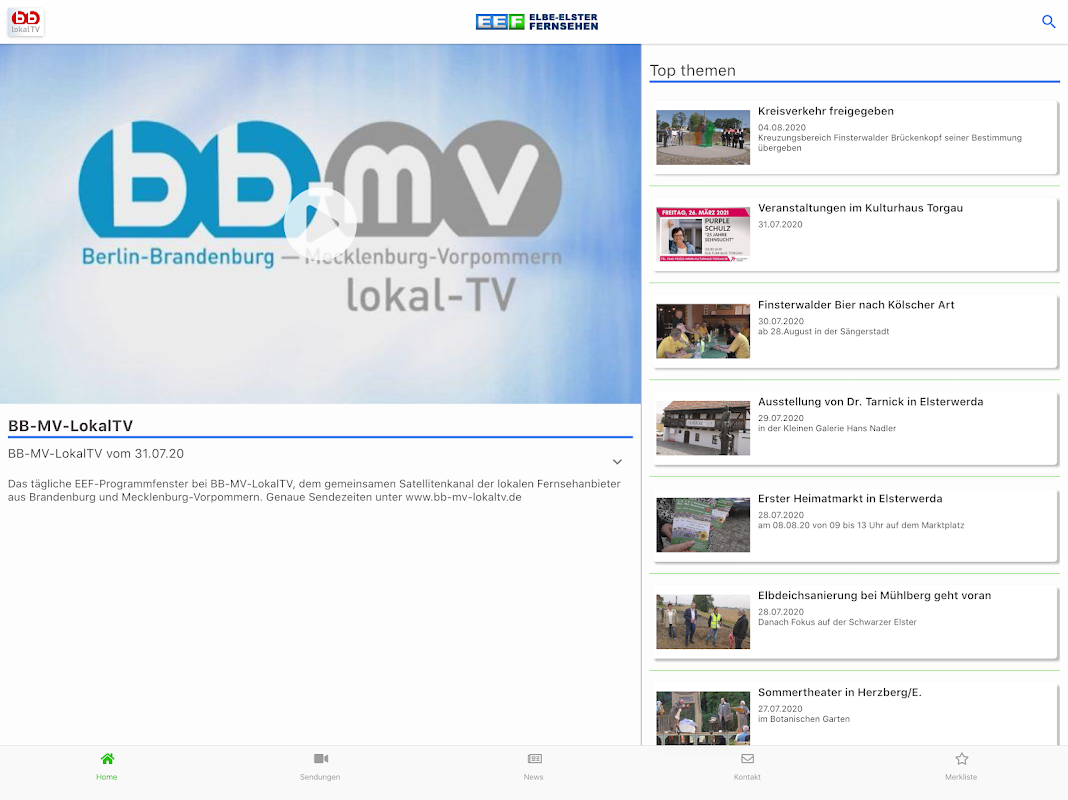The height and width of the screenshot is (800, 1068).
Task: Open the search magnifier icon
Action: coord(1048,22)
